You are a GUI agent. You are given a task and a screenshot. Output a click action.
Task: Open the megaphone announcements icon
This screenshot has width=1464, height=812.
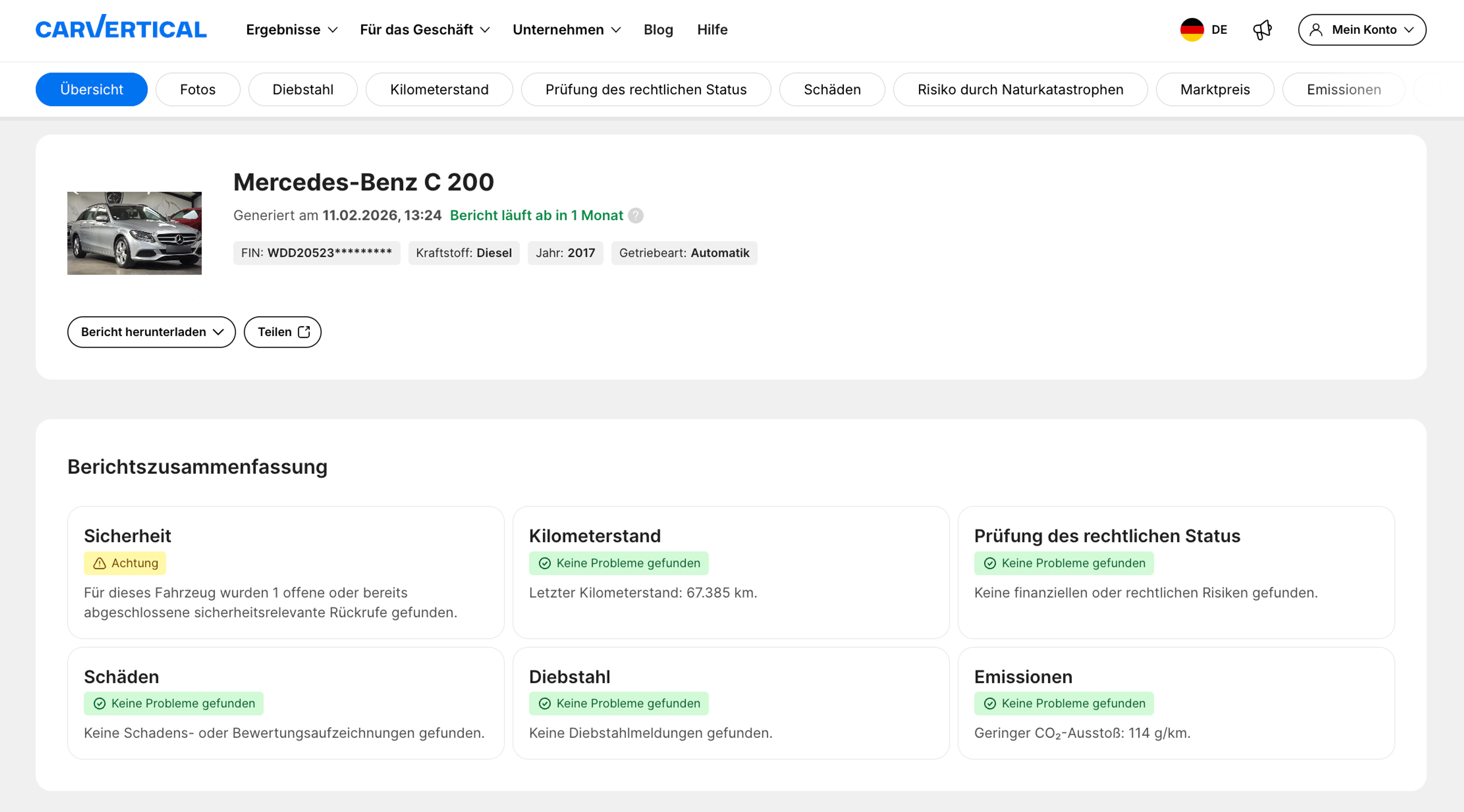click(x=1262, y=30)
